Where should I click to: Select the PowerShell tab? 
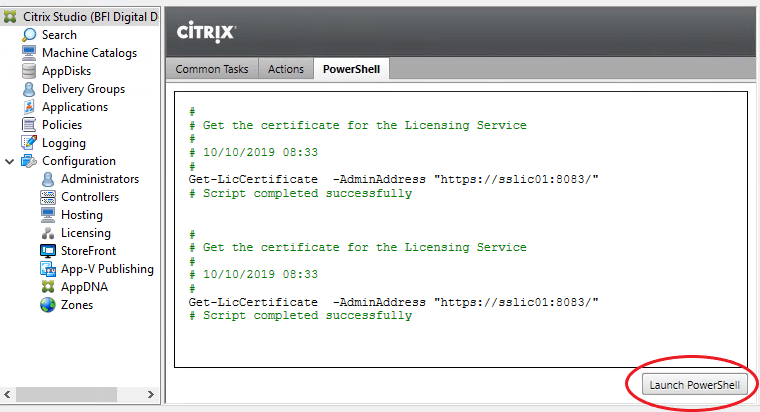pyautogui.click(x=352, y=69)
